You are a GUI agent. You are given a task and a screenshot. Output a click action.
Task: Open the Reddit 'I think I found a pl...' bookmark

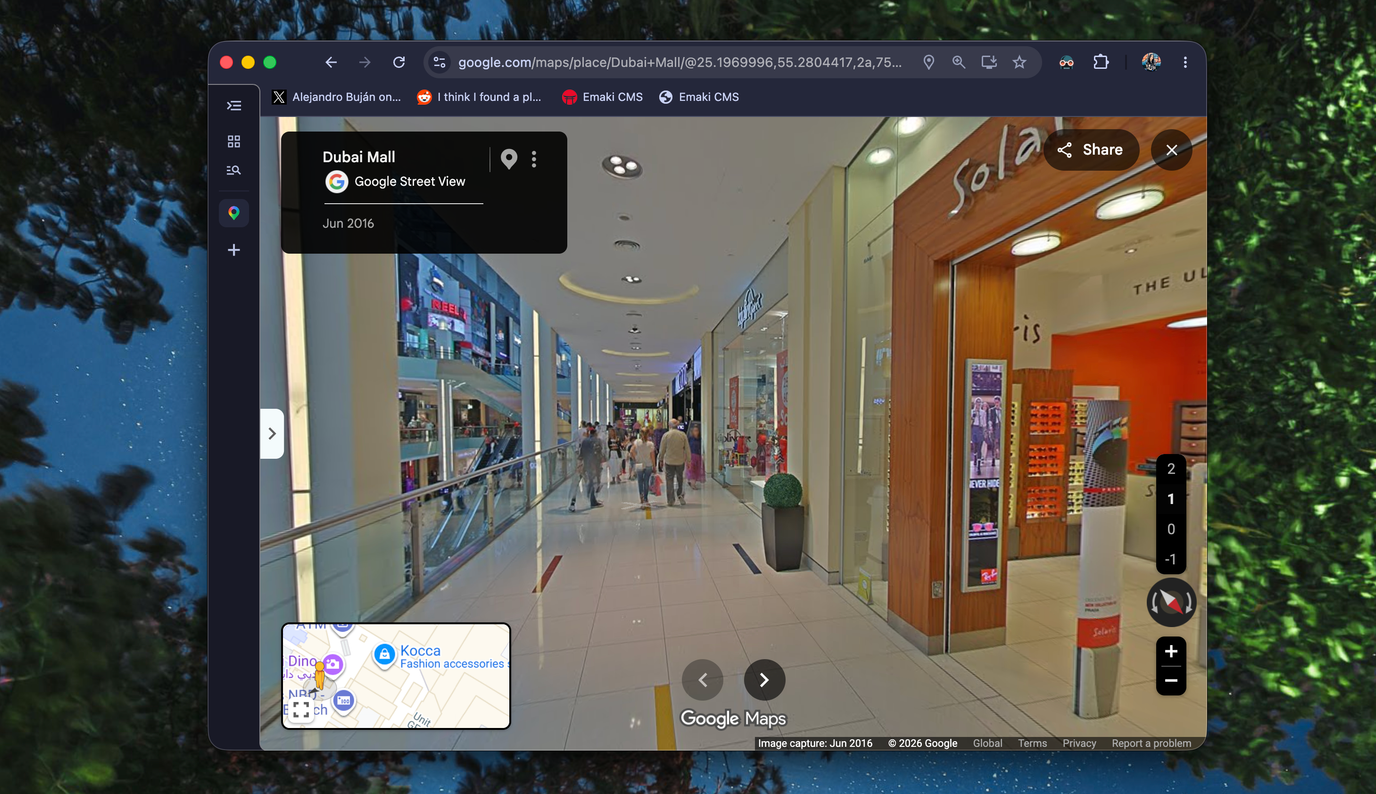coord(479,97)
